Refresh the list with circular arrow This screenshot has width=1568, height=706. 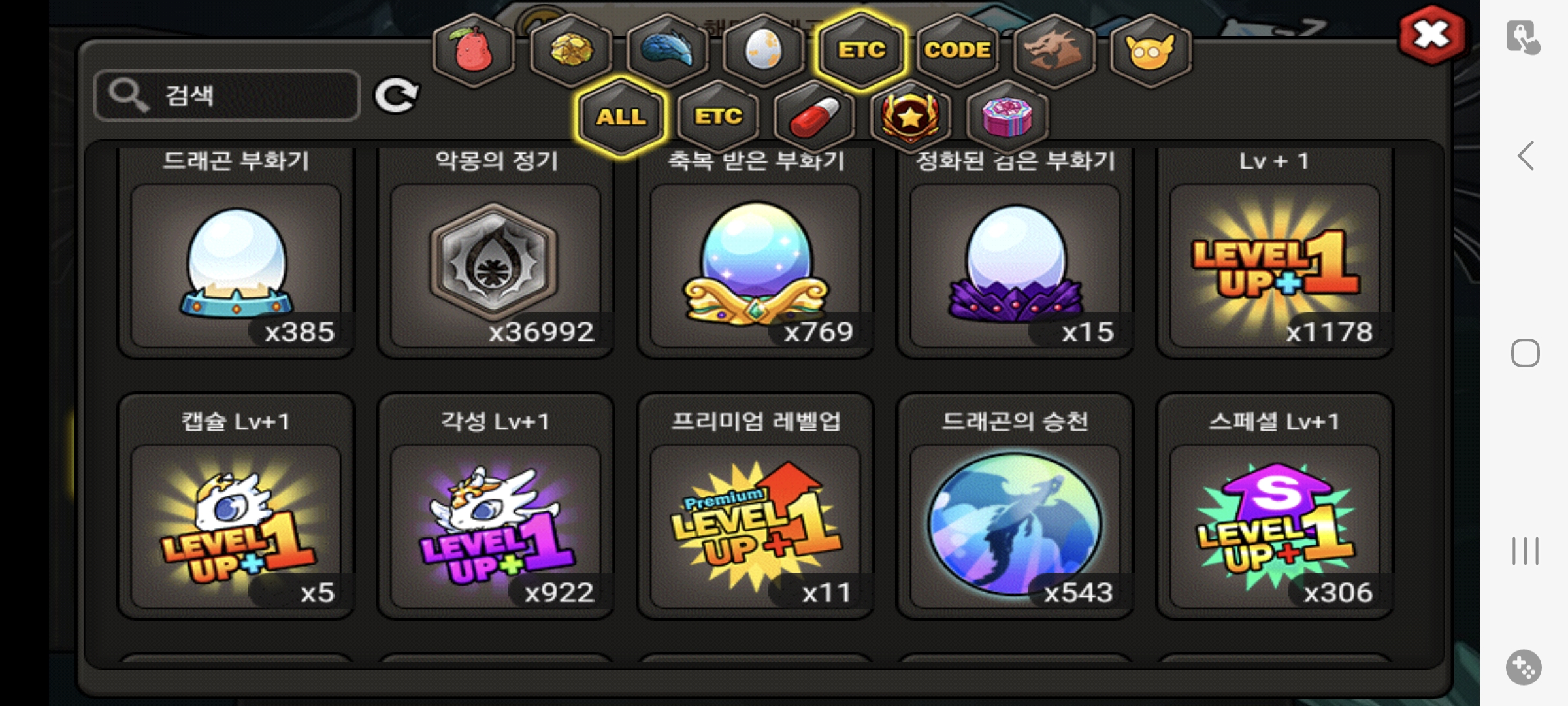396,96
